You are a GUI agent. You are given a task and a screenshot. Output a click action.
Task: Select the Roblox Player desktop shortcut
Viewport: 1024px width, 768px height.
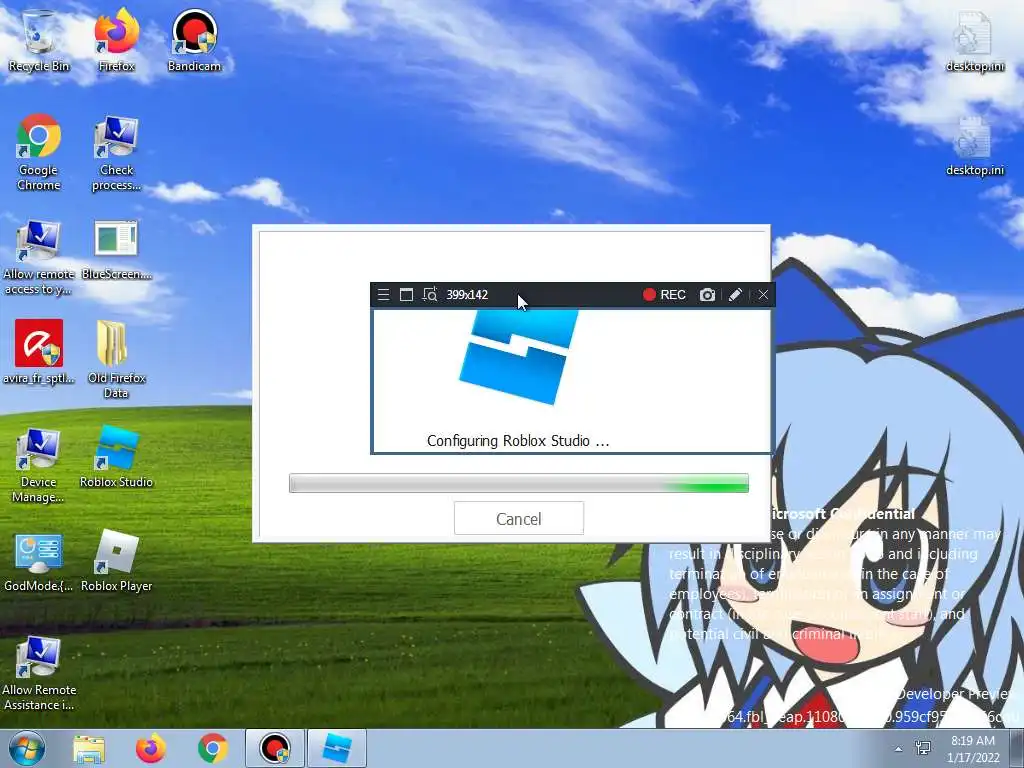116,560
